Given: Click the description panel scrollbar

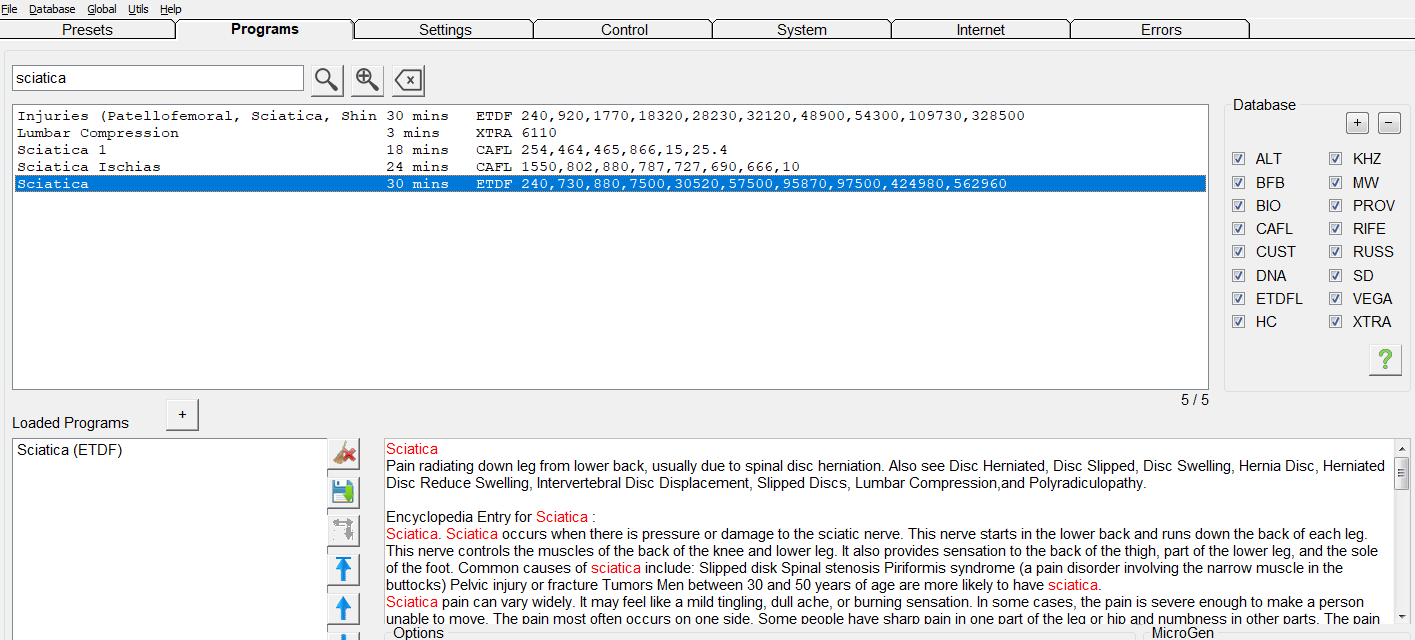Looking at the screenshot, I should (x=1402, y=530).
